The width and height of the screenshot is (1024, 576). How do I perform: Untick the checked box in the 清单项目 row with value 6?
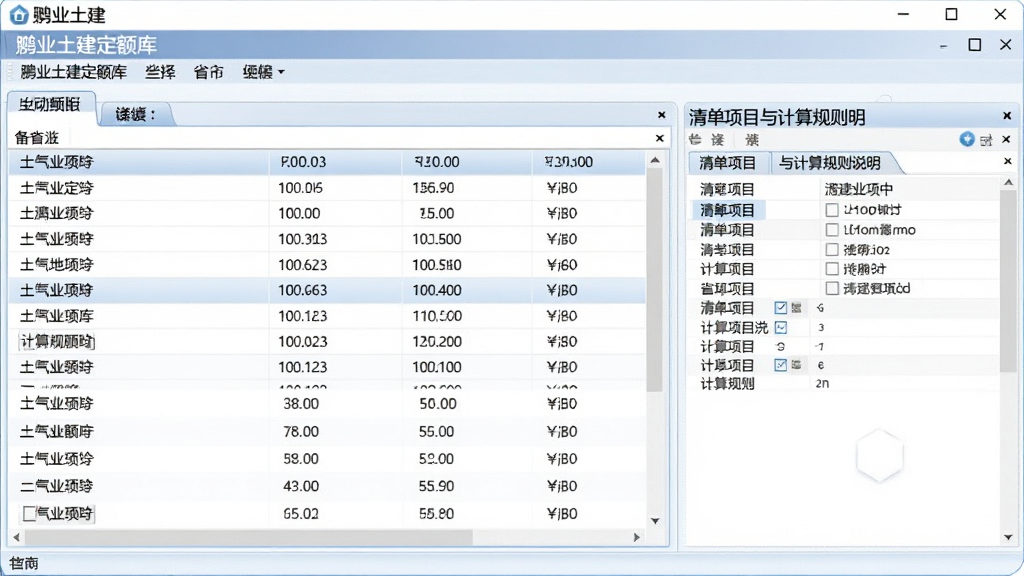[781, 308]
